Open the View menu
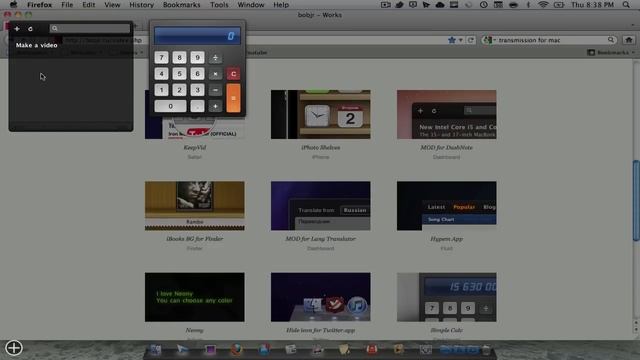 coord(112,5)
